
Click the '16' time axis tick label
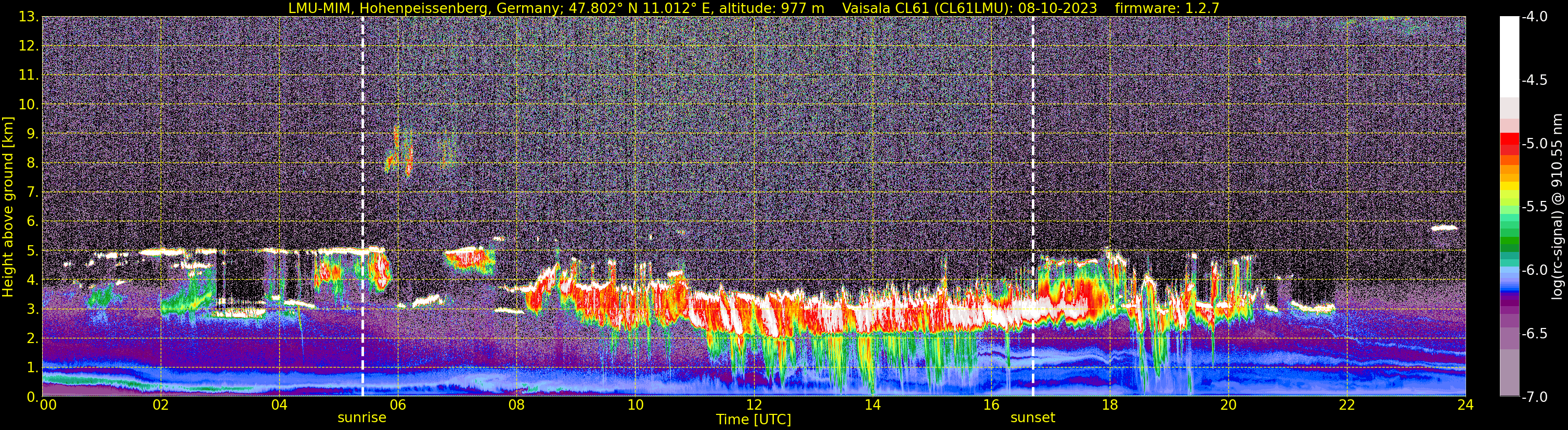(x=991, y=405)
